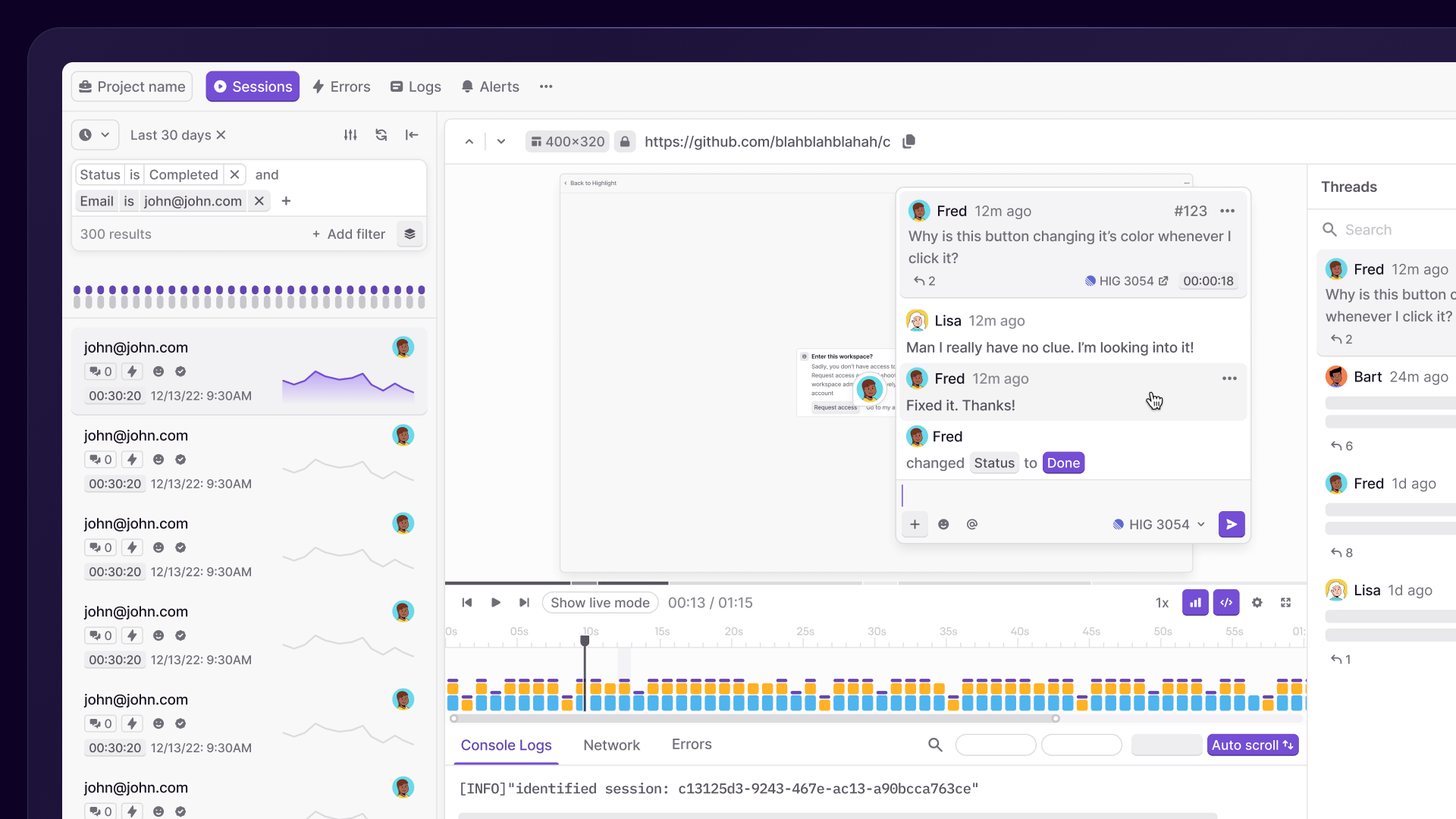
Task: Toggle the histogram bar chart button
Action: (1195, 603)
